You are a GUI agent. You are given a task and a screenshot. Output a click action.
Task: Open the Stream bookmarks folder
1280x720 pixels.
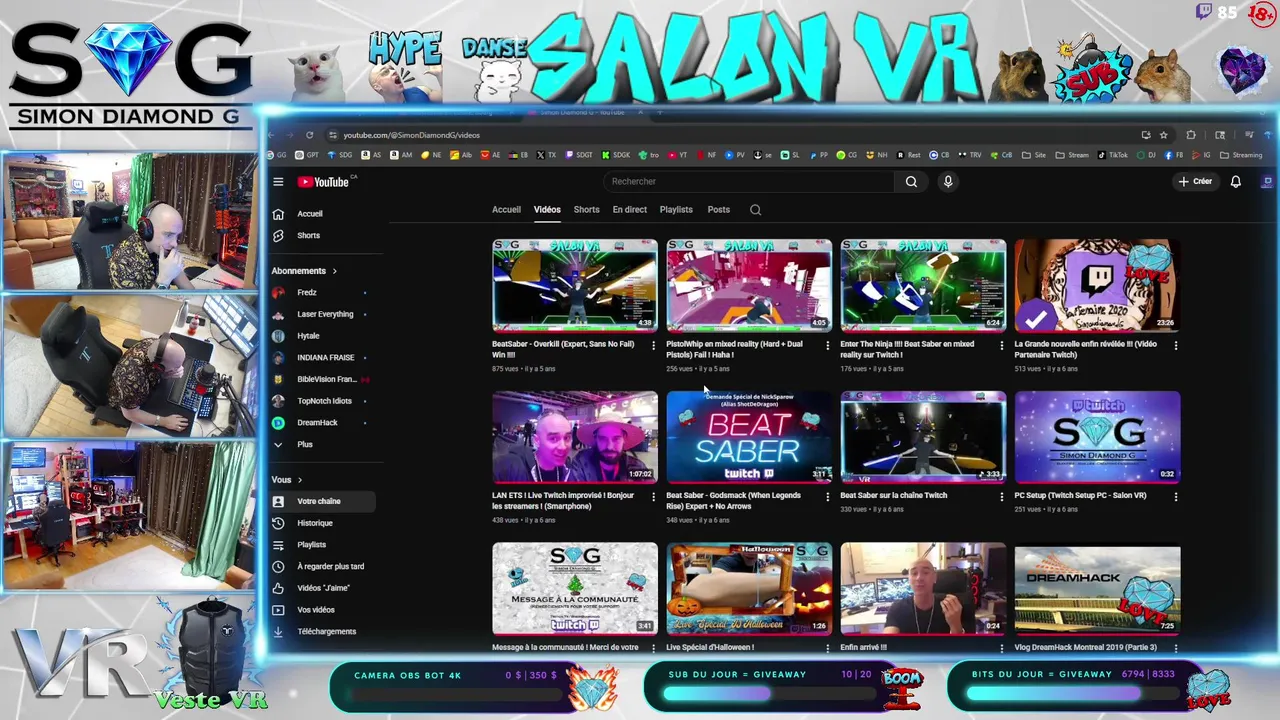[1073, 155]
